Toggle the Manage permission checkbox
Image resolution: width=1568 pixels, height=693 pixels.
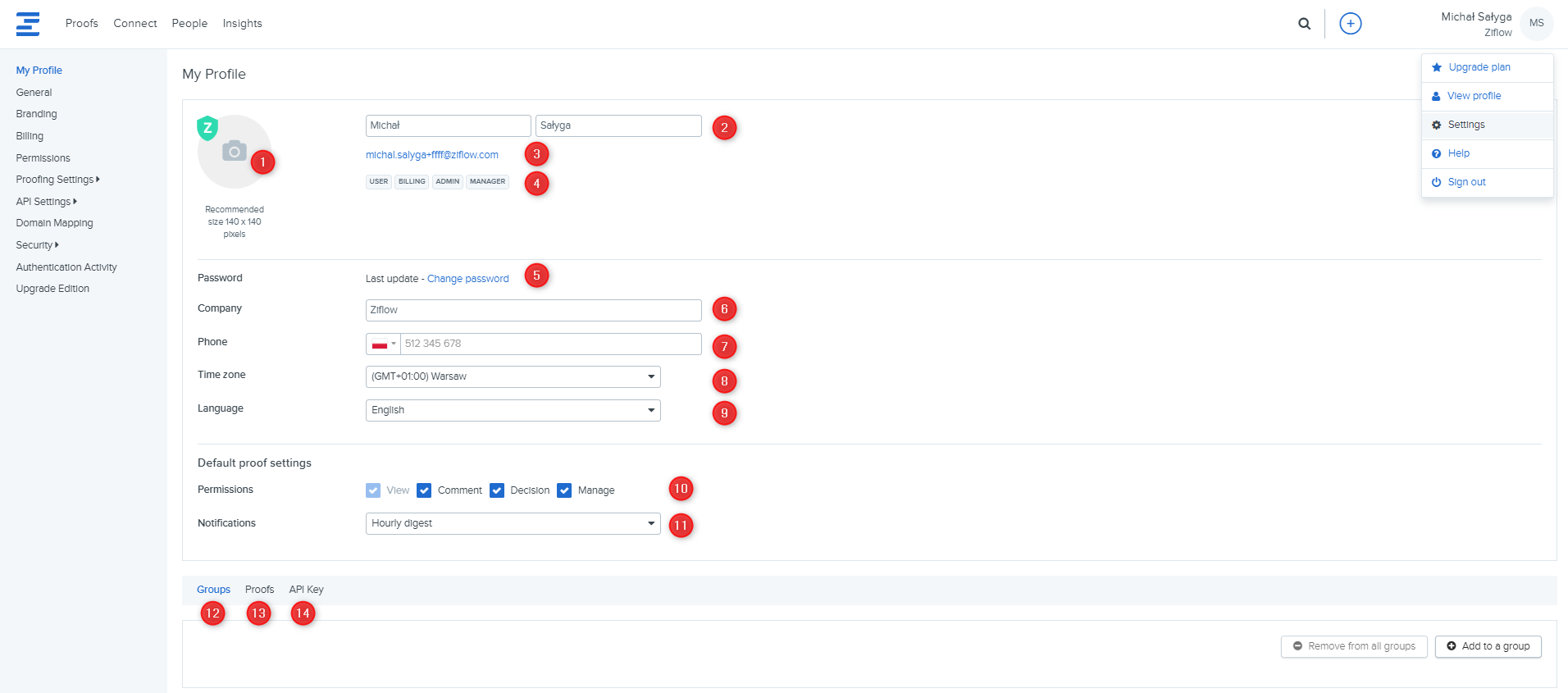tap(564, 490)
